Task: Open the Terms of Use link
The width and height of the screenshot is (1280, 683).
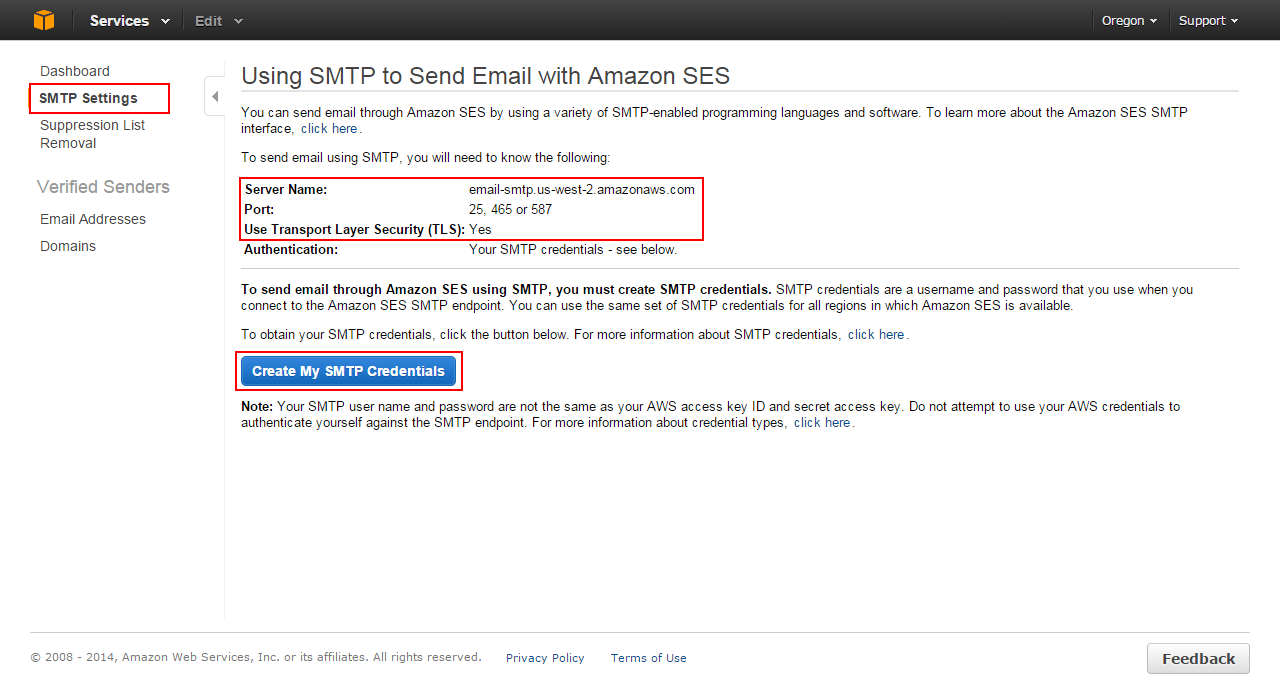Action: 649,658
